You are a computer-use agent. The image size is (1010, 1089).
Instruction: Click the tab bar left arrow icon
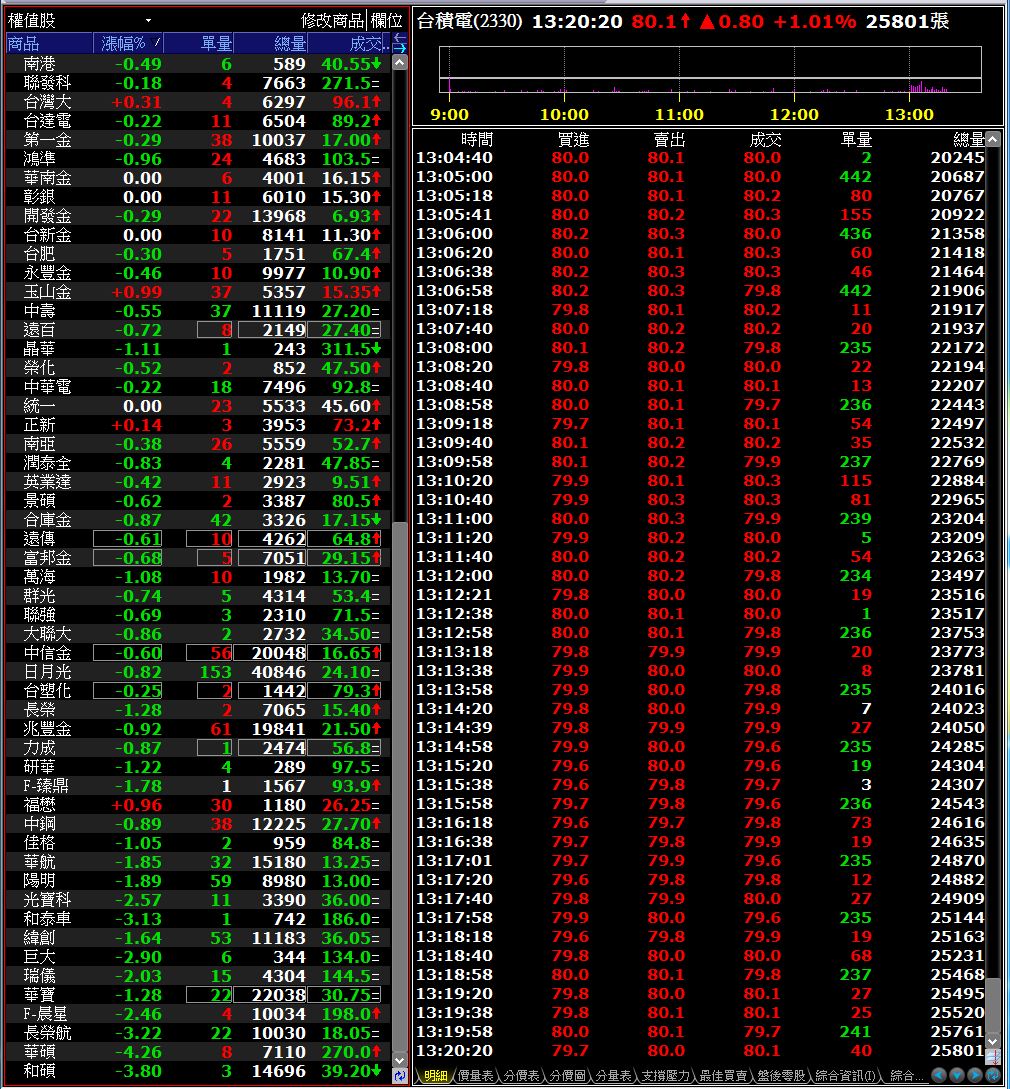point(939,1075)
